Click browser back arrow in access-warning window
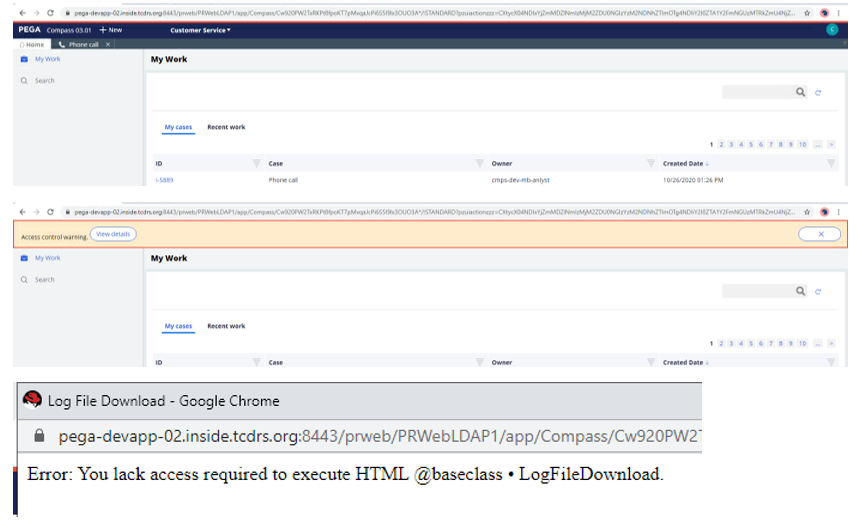Screen dimensions: 867x524 pos(22,212)
